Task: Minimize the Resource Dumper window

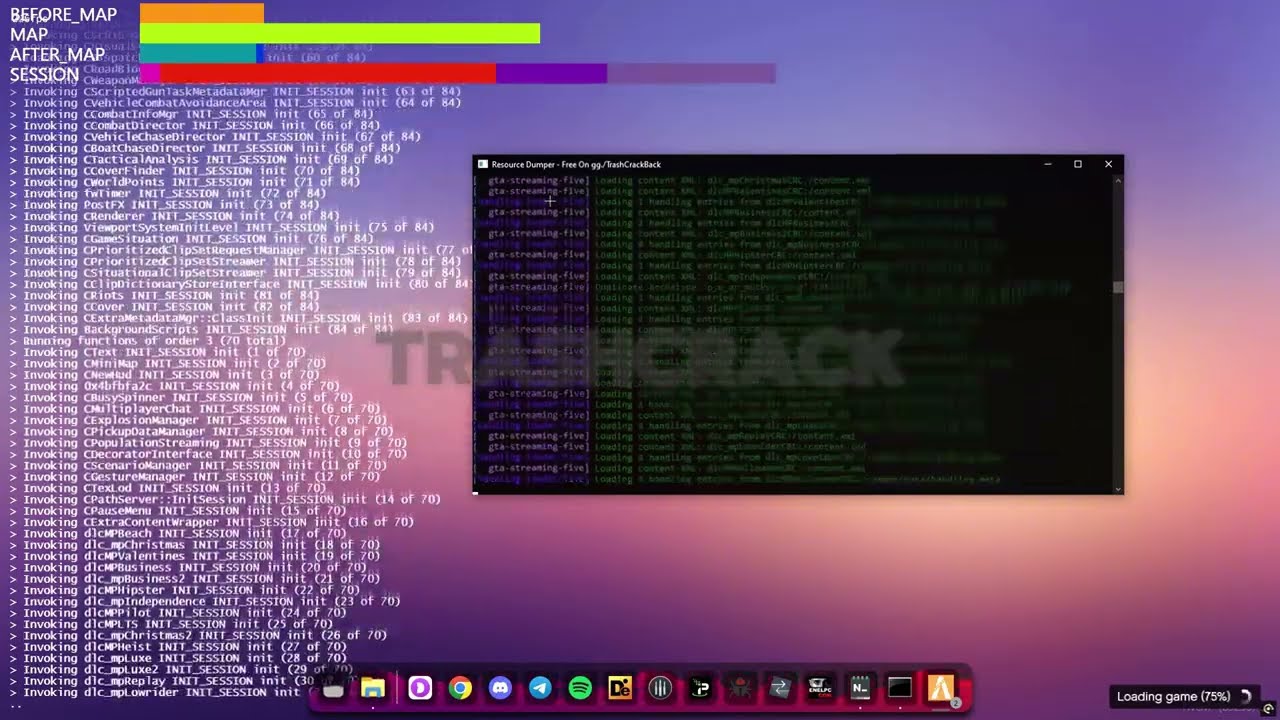Action: [x=1047, y=164]
